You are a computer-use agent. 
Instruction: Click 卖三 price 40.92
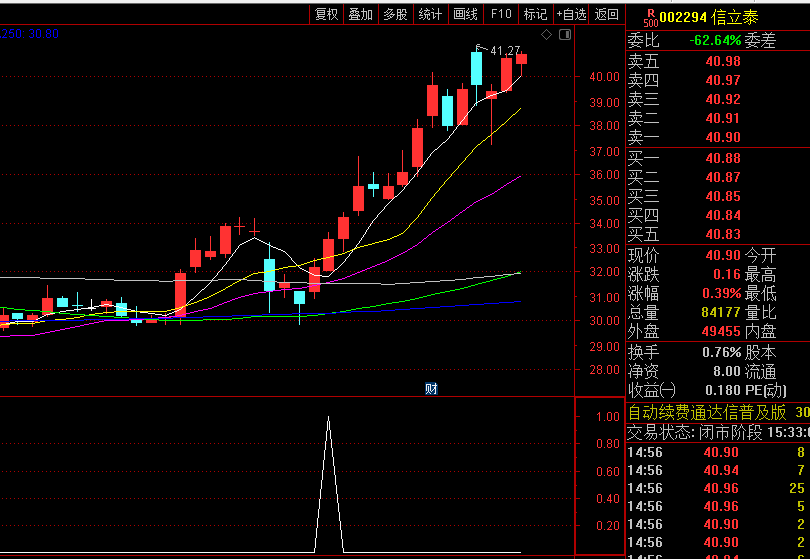coord(723,99)
